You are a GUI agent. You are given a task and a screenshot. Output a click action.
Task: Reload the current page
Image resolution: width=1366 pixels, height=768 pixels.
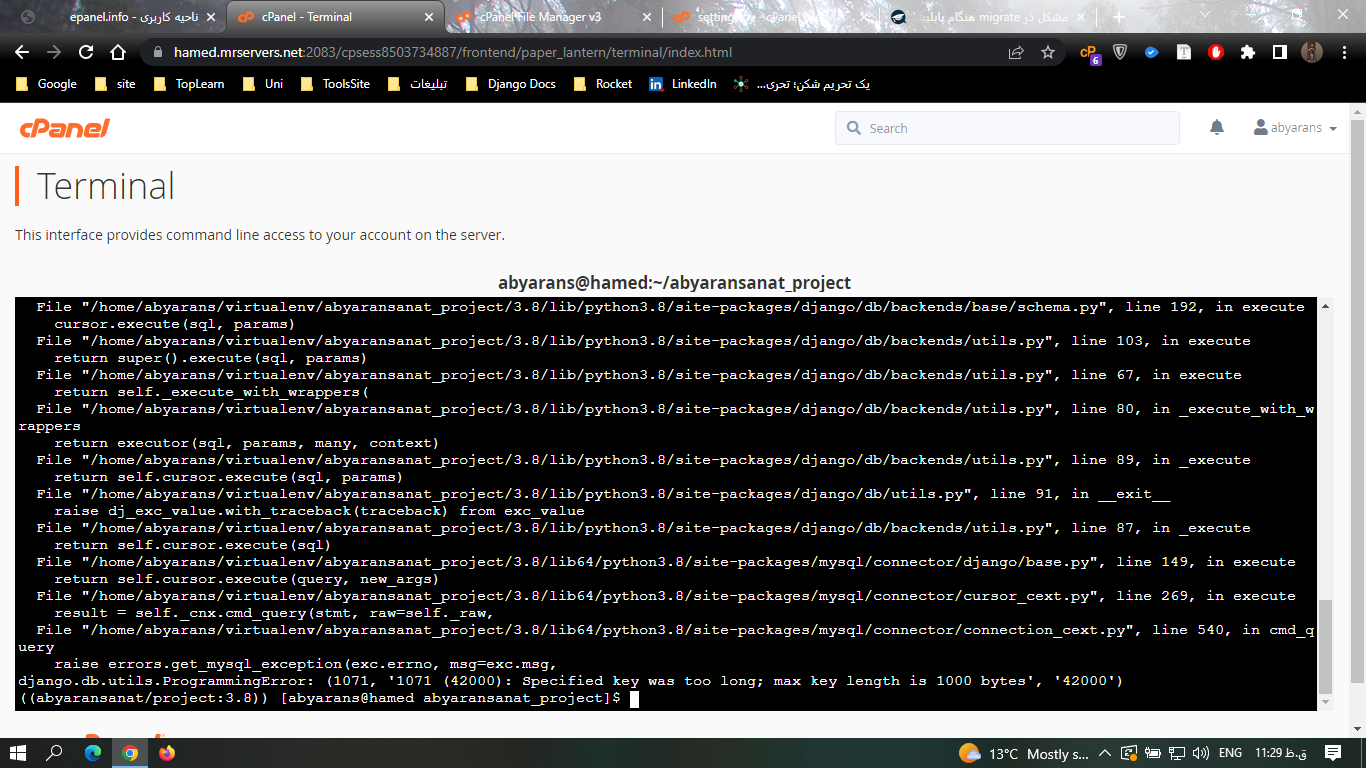(x=86, y=52)
